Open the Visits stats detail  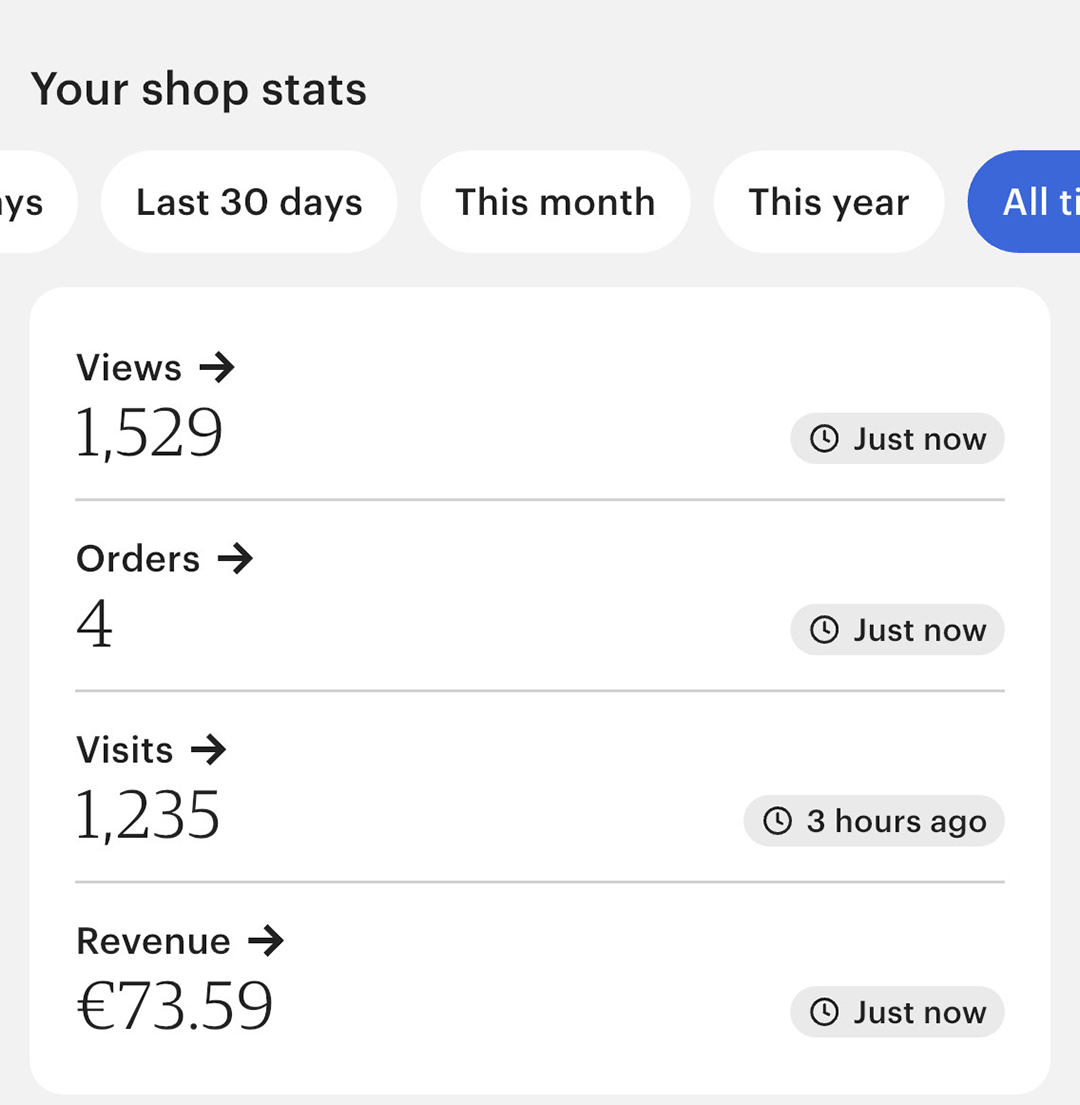click(x=151, y=750)
